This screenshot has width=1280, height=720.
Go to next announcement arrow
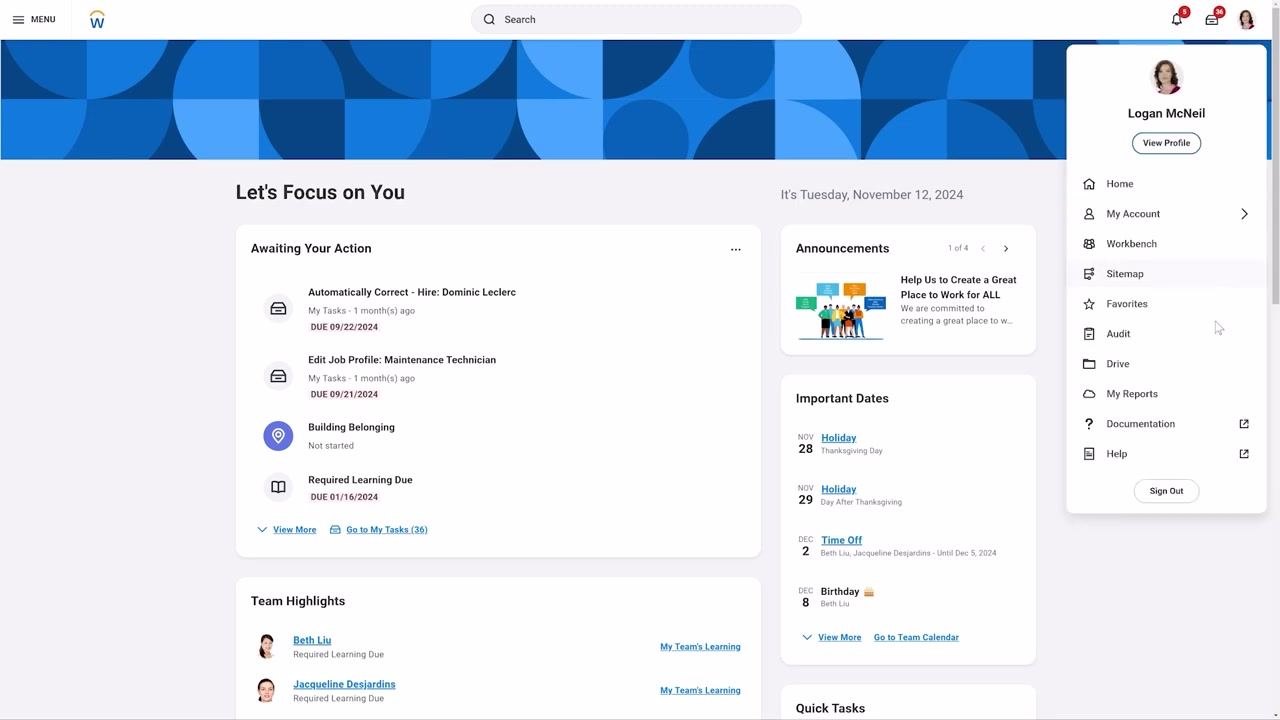click(x=1006, y=249)
